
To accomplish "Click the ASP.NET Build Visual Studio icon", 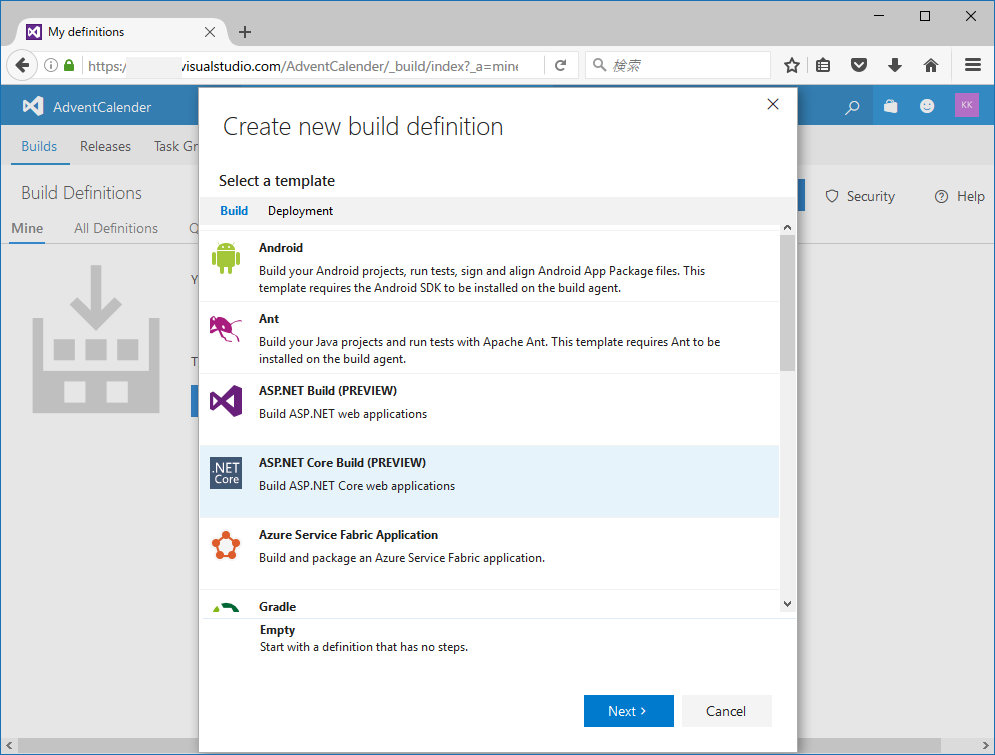I will click(226, 401).
